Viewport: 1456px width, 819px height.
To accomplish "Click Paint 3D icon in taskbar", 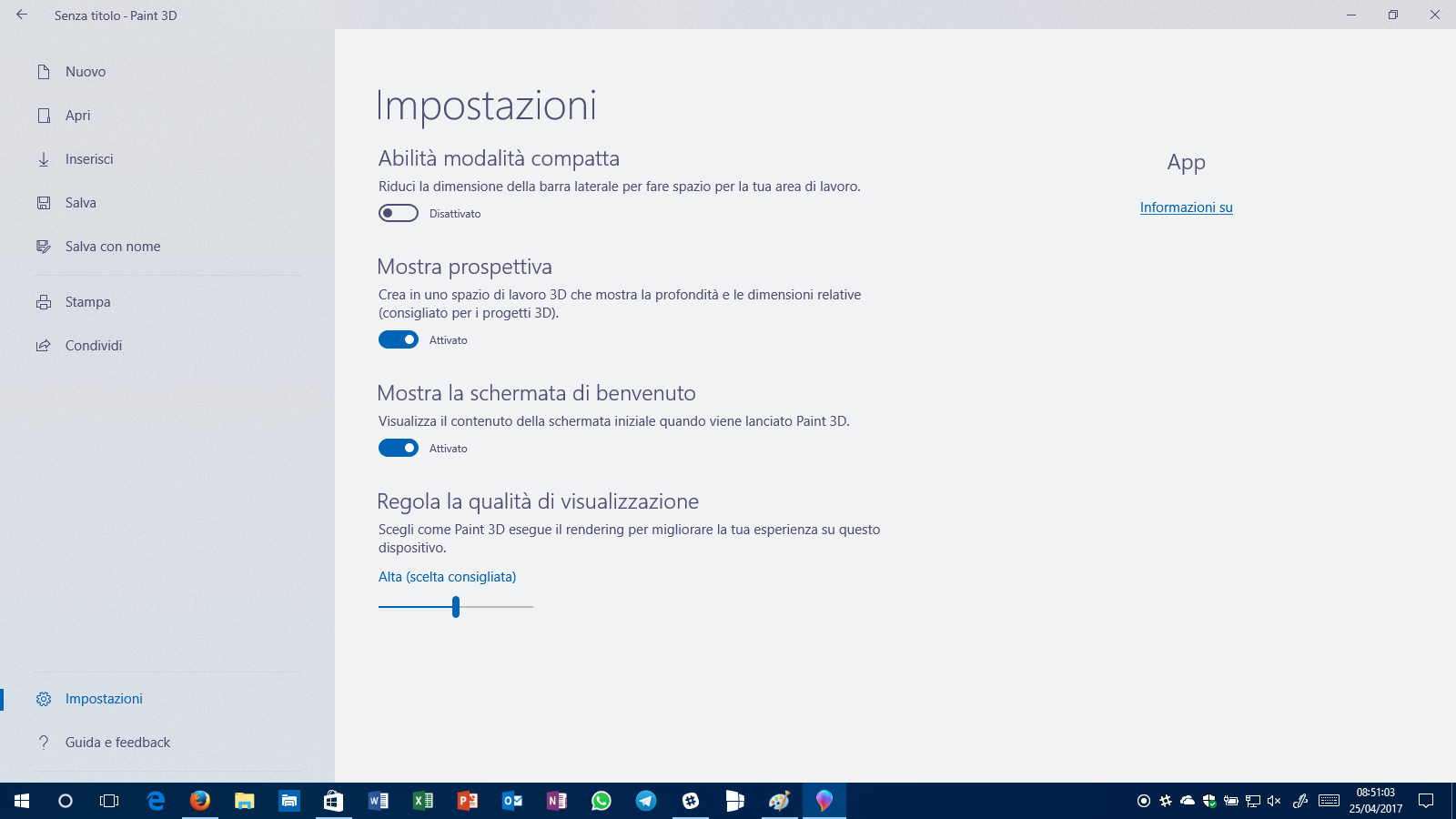I will 824,801.
